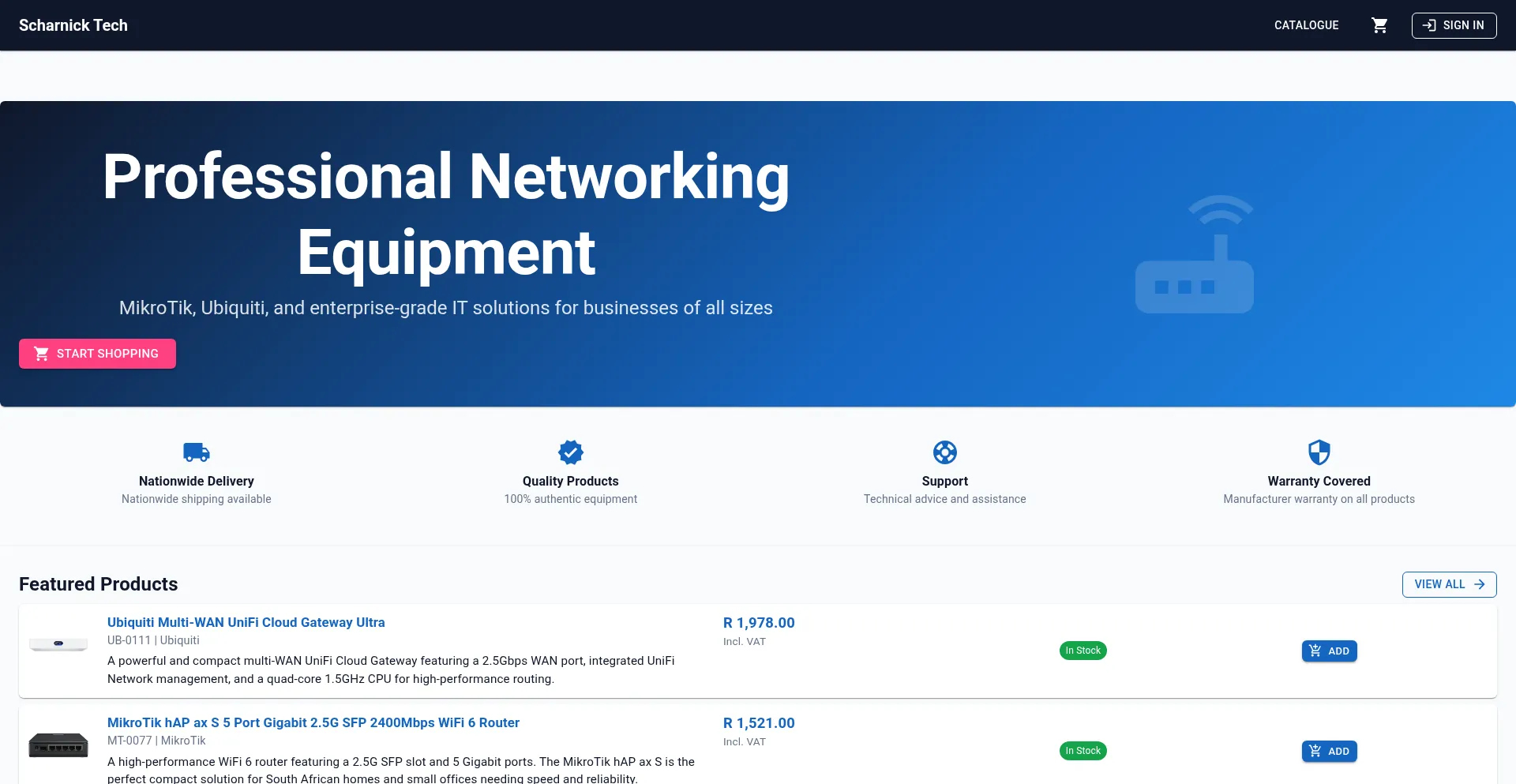Click the Sign In button
This screenshot has width=1516, height=784.
[1454, 25]
